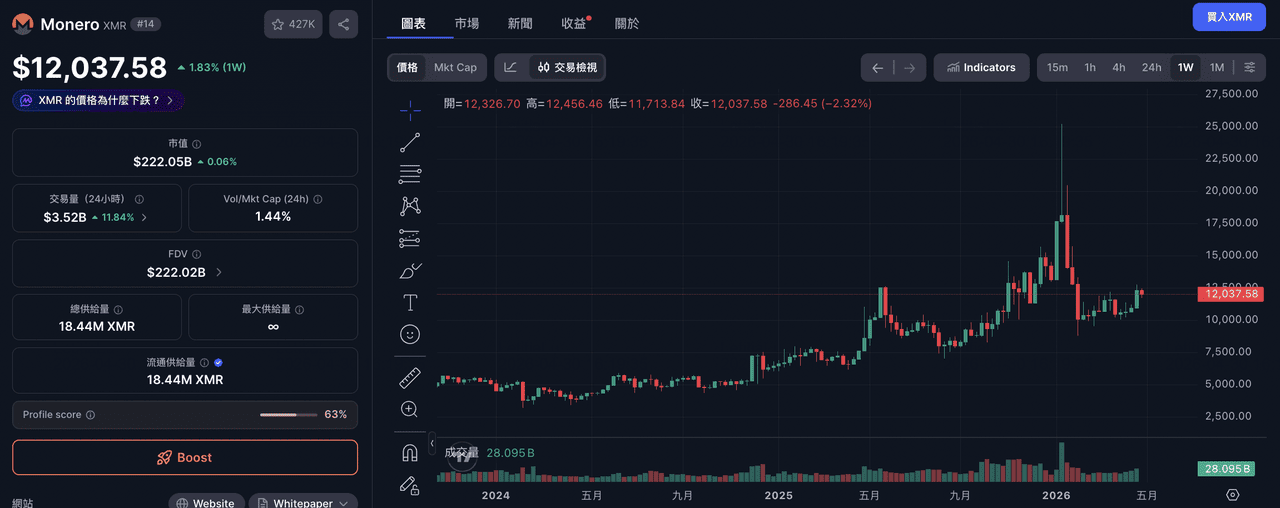The image size is (1280, 508).
Task: Open the 市場 tab
Action: [x=466, y=23]
